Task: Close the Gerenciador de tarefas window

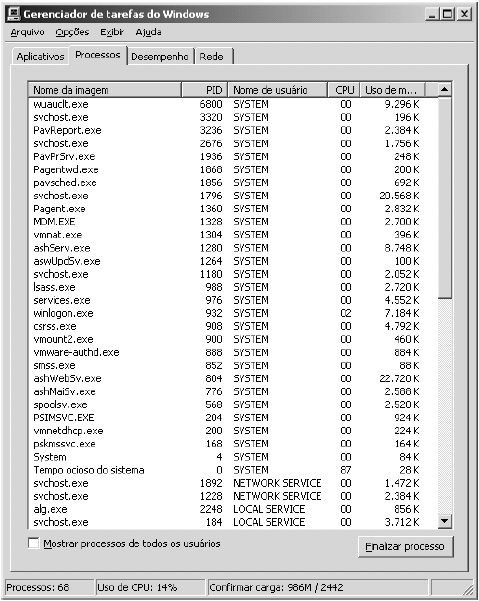Action: [x=464, y=14]
